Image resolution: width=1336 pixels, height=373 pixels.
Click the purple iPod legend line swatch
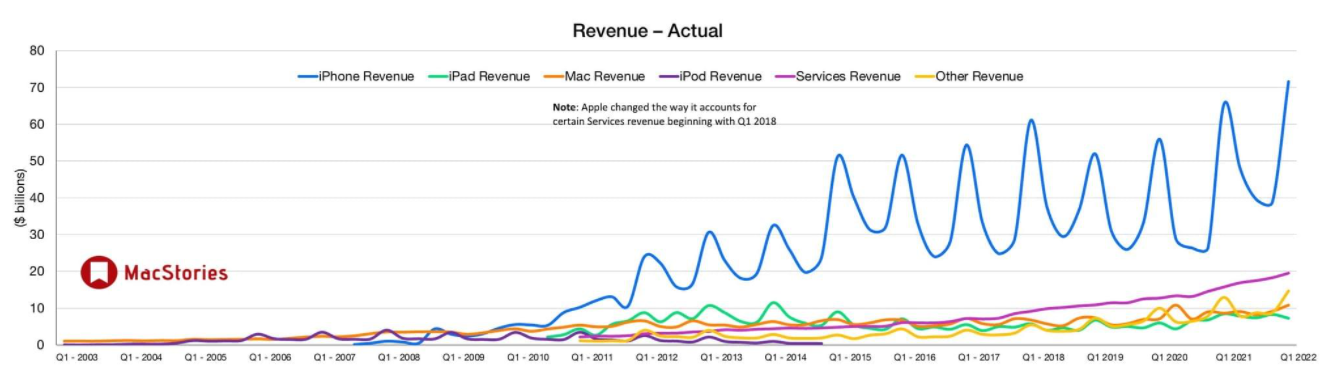pos(668,77)
